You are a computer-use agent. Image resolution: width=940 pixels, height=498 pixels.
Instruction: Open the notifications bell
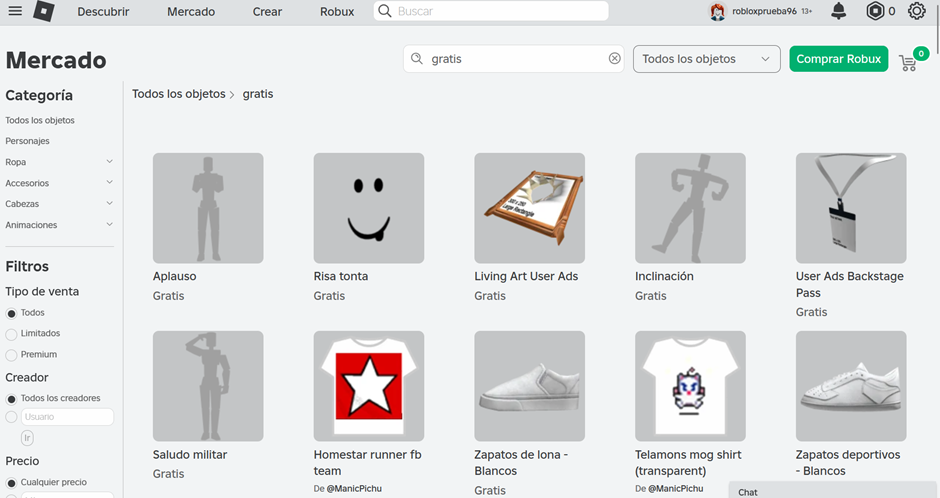point(839,11)
